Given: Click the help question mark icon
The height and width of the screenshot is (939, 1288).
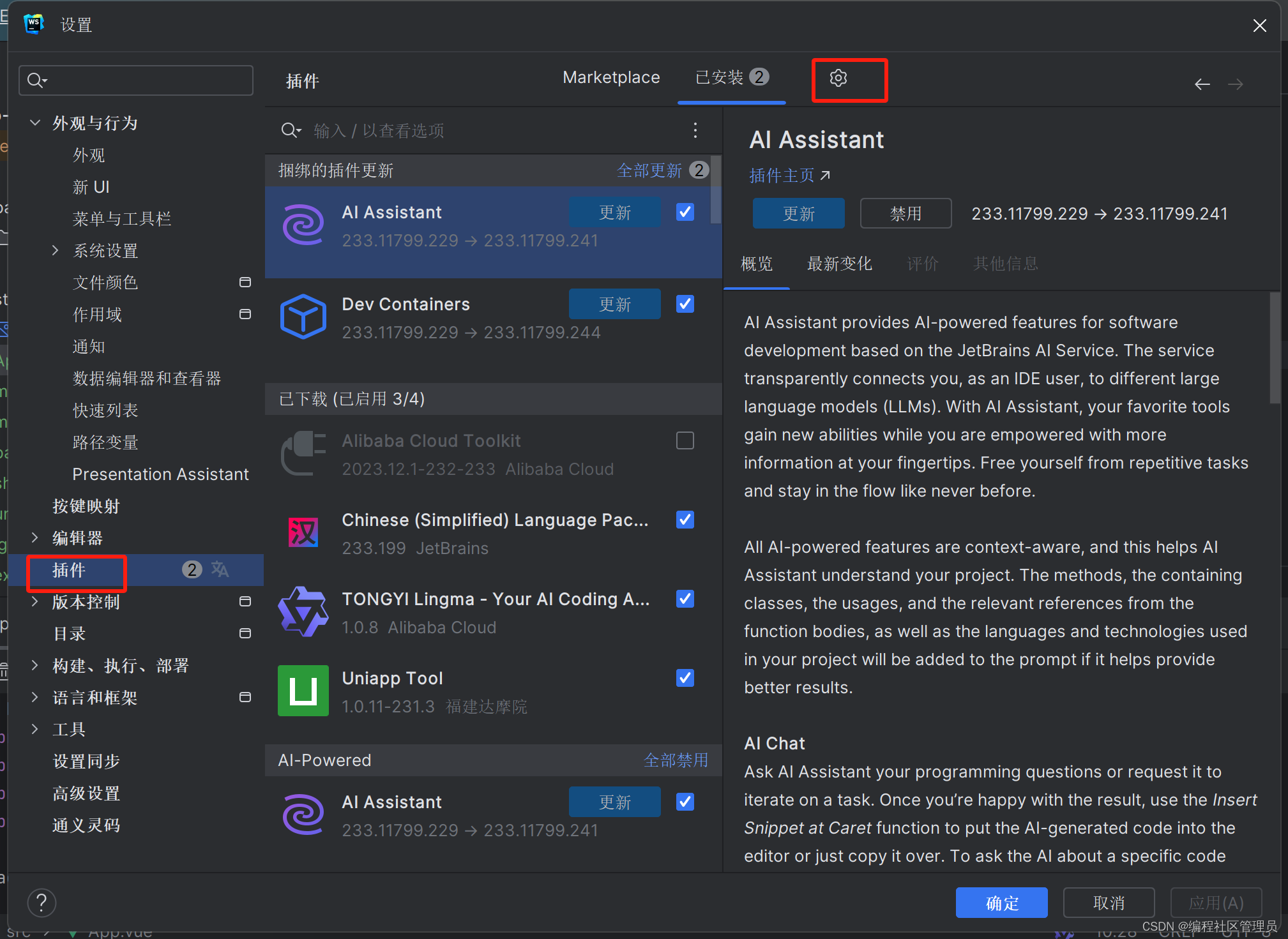Looking at the screenshot, I should coord(42,903).
